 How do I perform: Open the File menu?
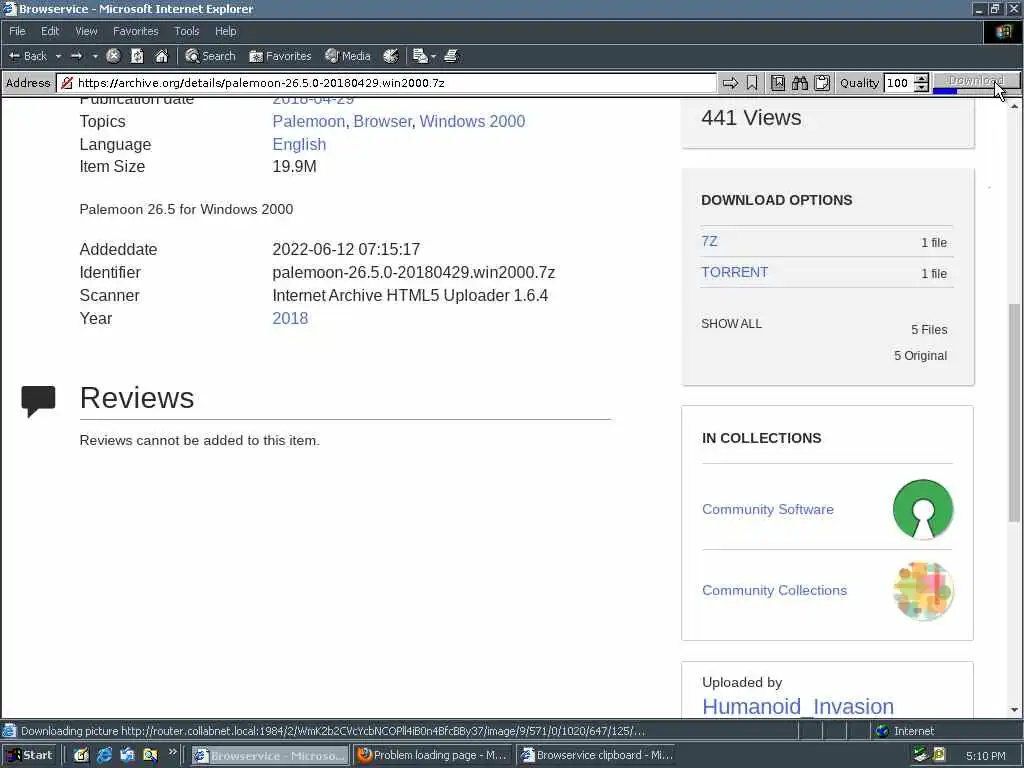(17, 31)
